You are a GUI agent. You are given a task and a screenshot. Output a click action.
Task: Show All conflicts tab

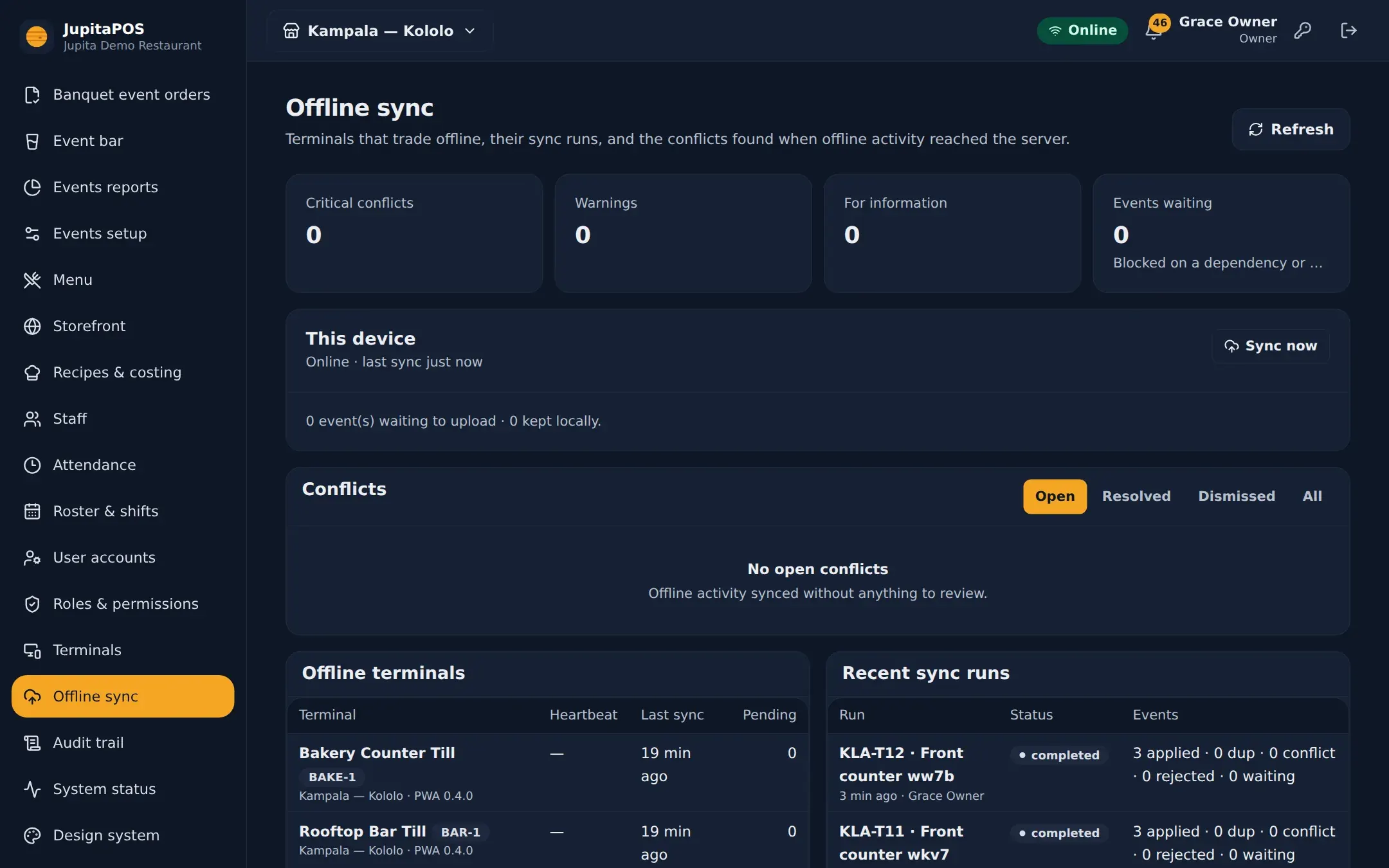1312,496
